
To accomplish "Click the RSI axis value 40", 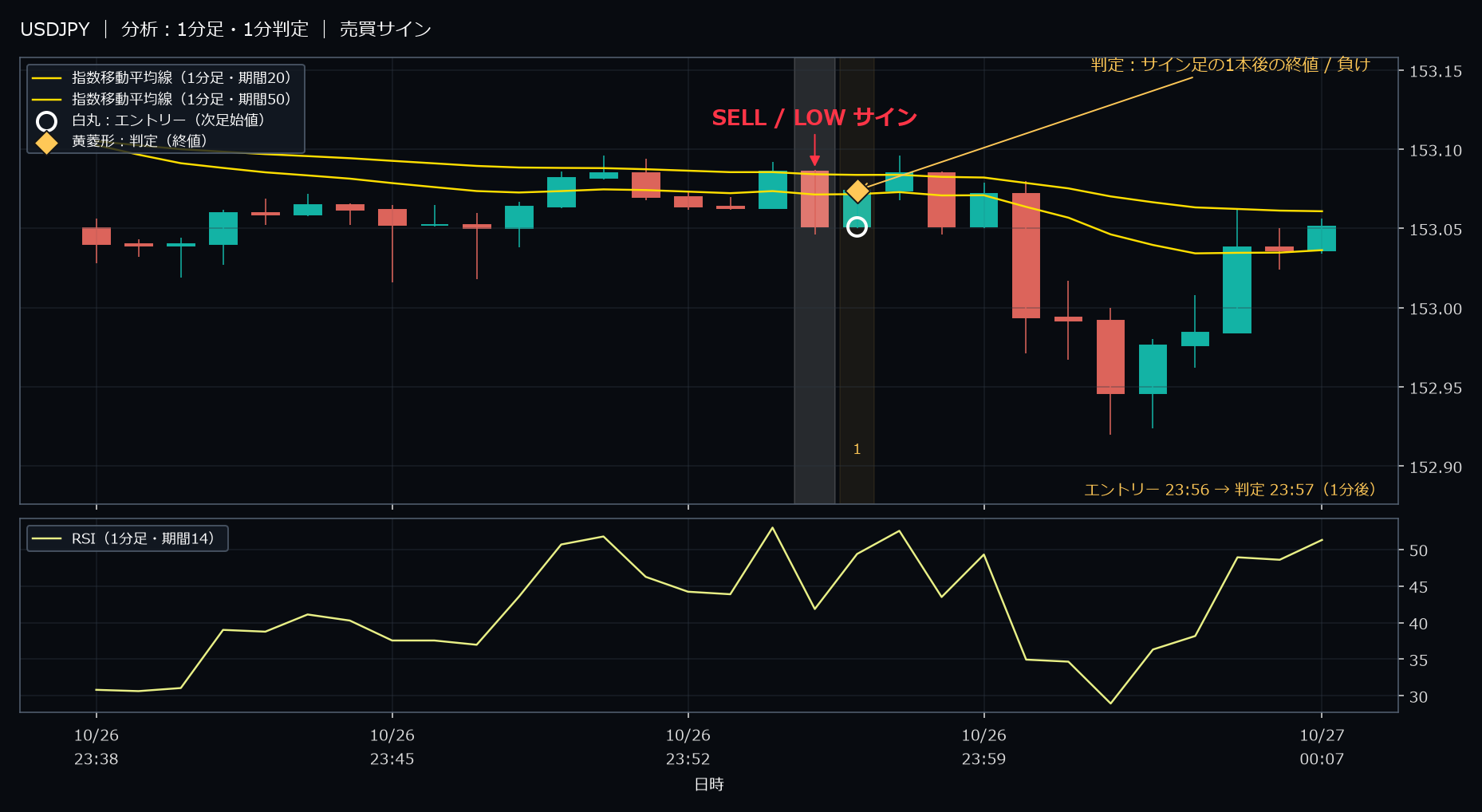I will pyautogui.click(x=1418, y=624).
